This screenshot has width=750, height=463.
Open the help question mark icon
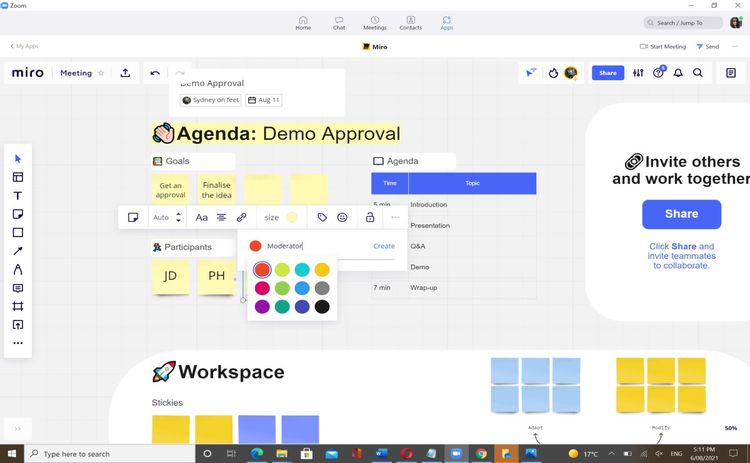point(658,73)
